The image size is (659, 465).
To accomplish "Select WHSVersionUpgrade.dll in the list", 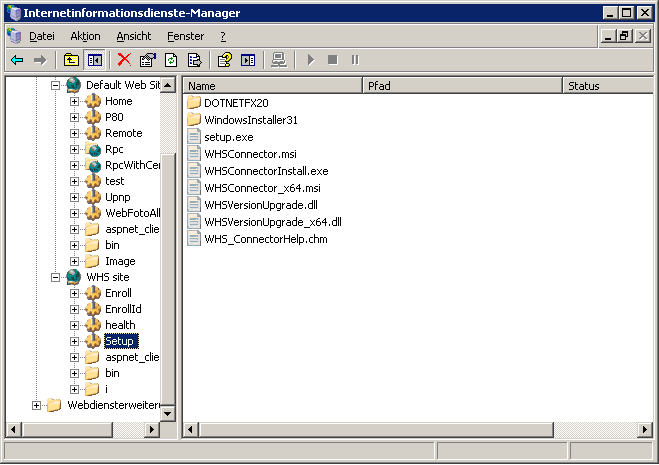I will [261, 205].
